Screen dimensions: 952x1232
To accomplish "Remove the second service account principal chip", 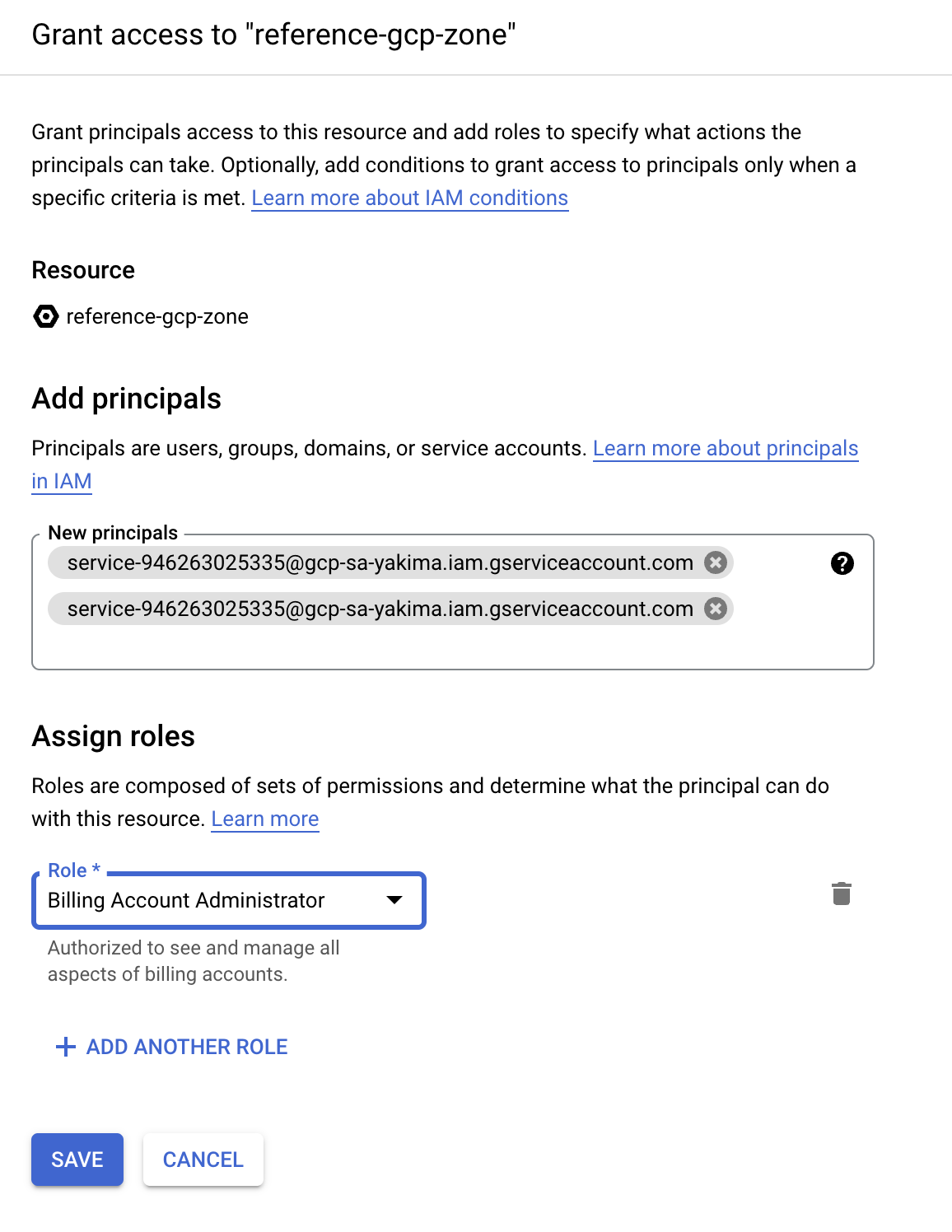I will (x=716, y=609).
